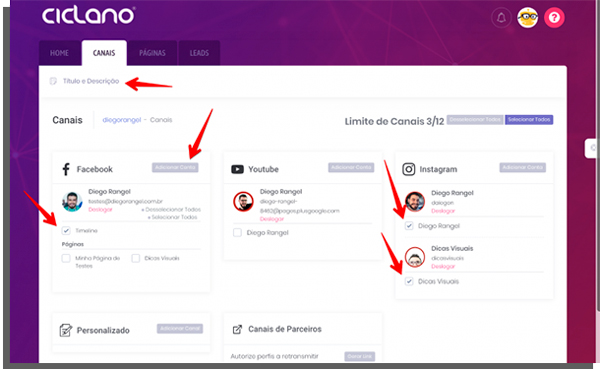Open the pink help question mark icon

(x=554, y=18)
